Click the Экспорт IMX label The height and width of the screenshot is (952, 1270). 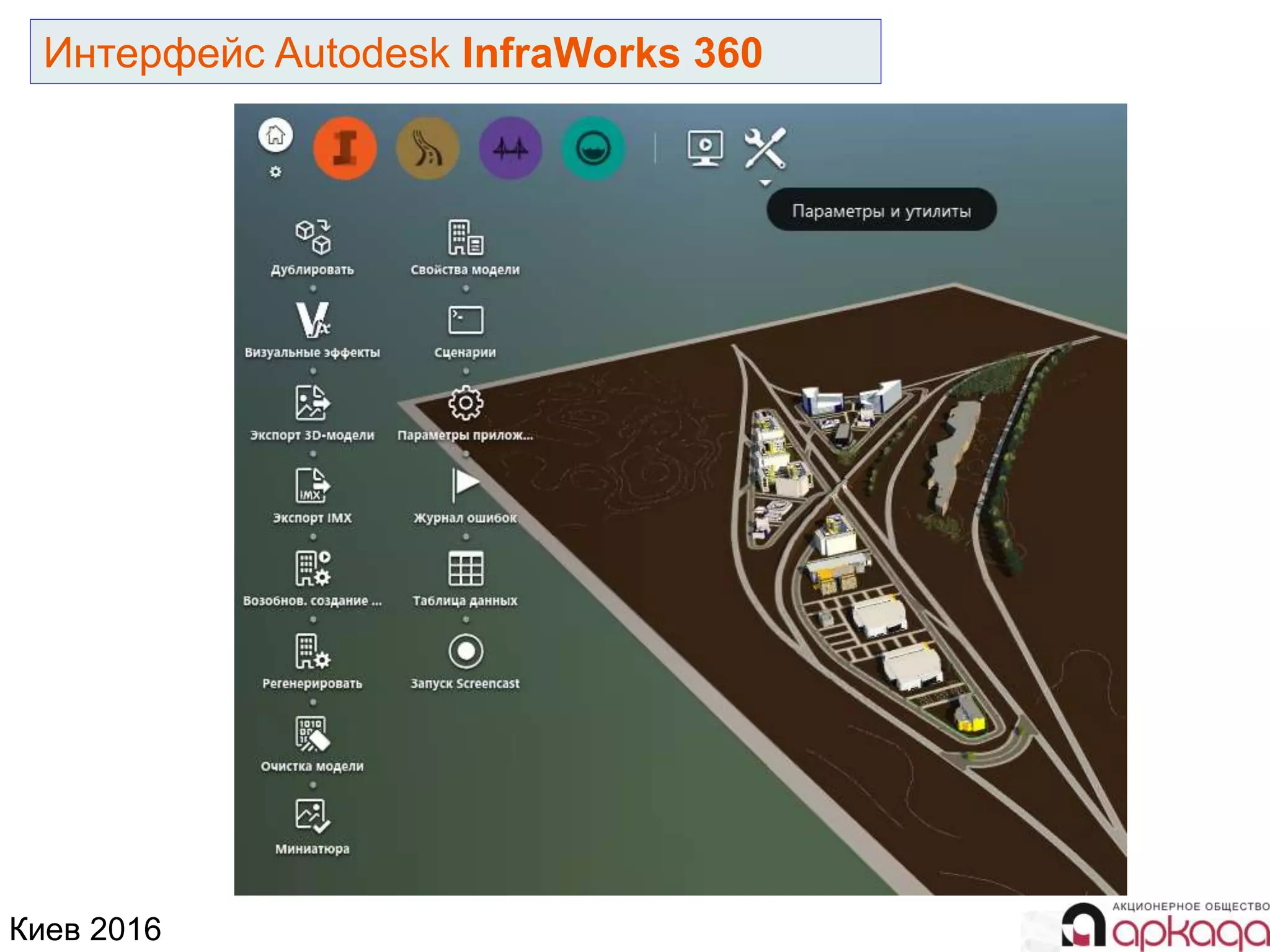pos(313,518)
